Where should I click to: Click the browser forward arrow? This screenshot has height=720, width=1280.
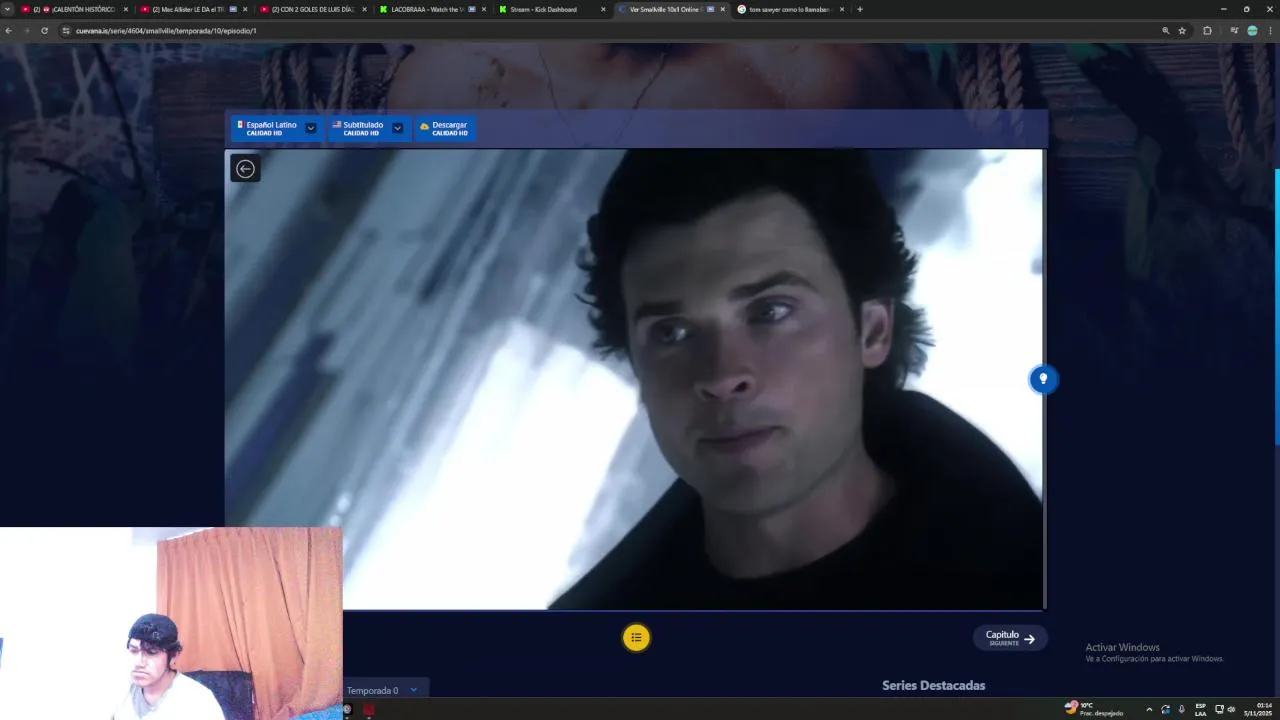pyautogui.click(x=26, y=31)
